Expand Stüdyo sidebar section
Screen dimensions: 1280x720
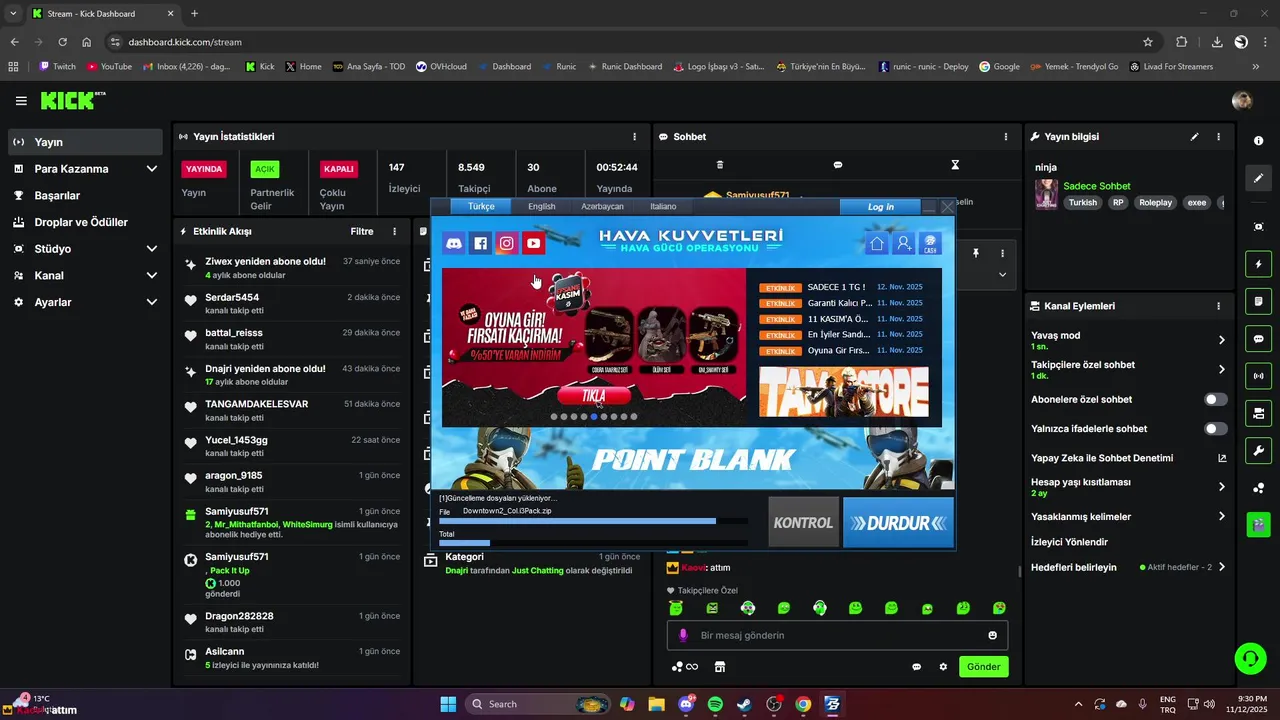point(152,249)
